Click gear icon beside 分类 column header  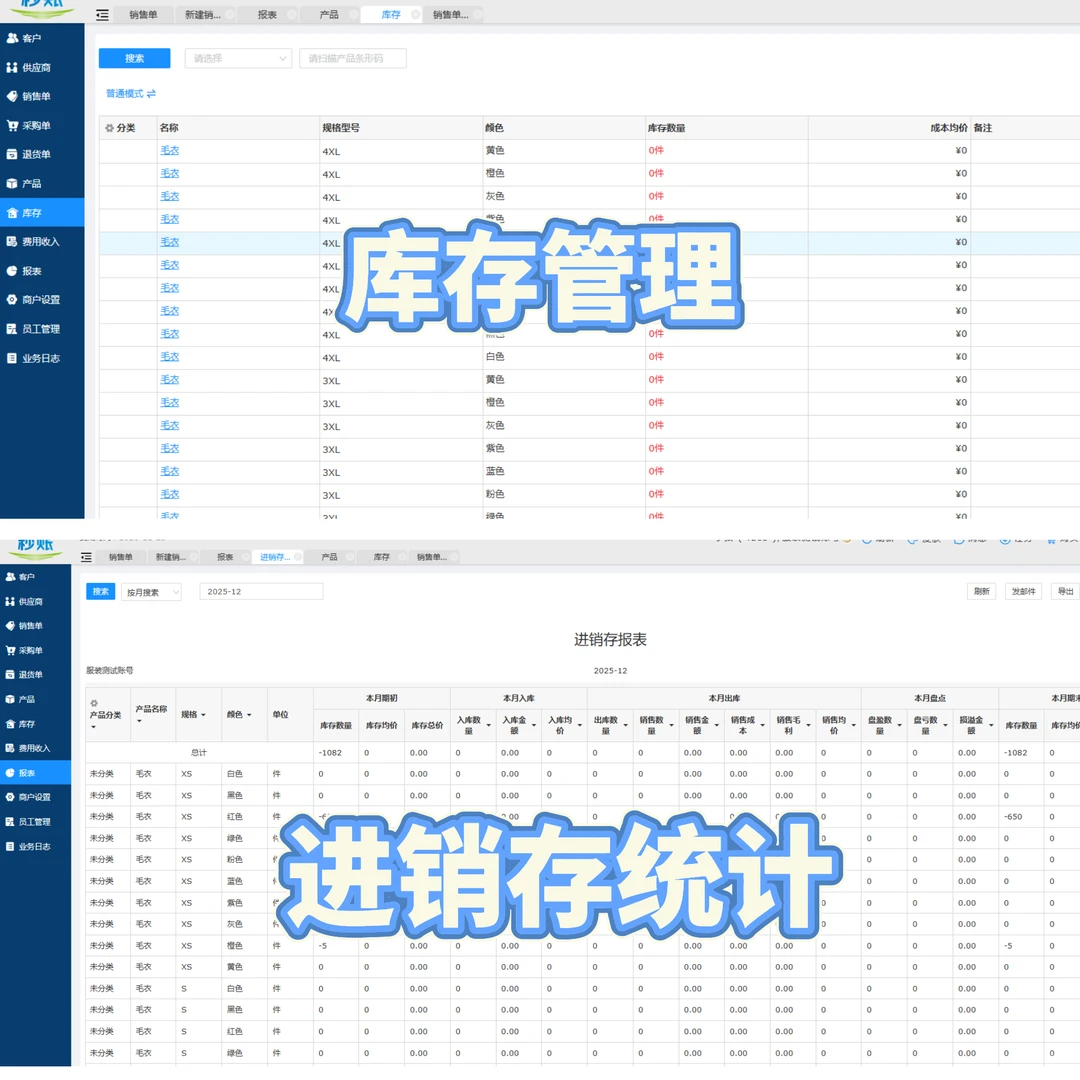point(109,128)
